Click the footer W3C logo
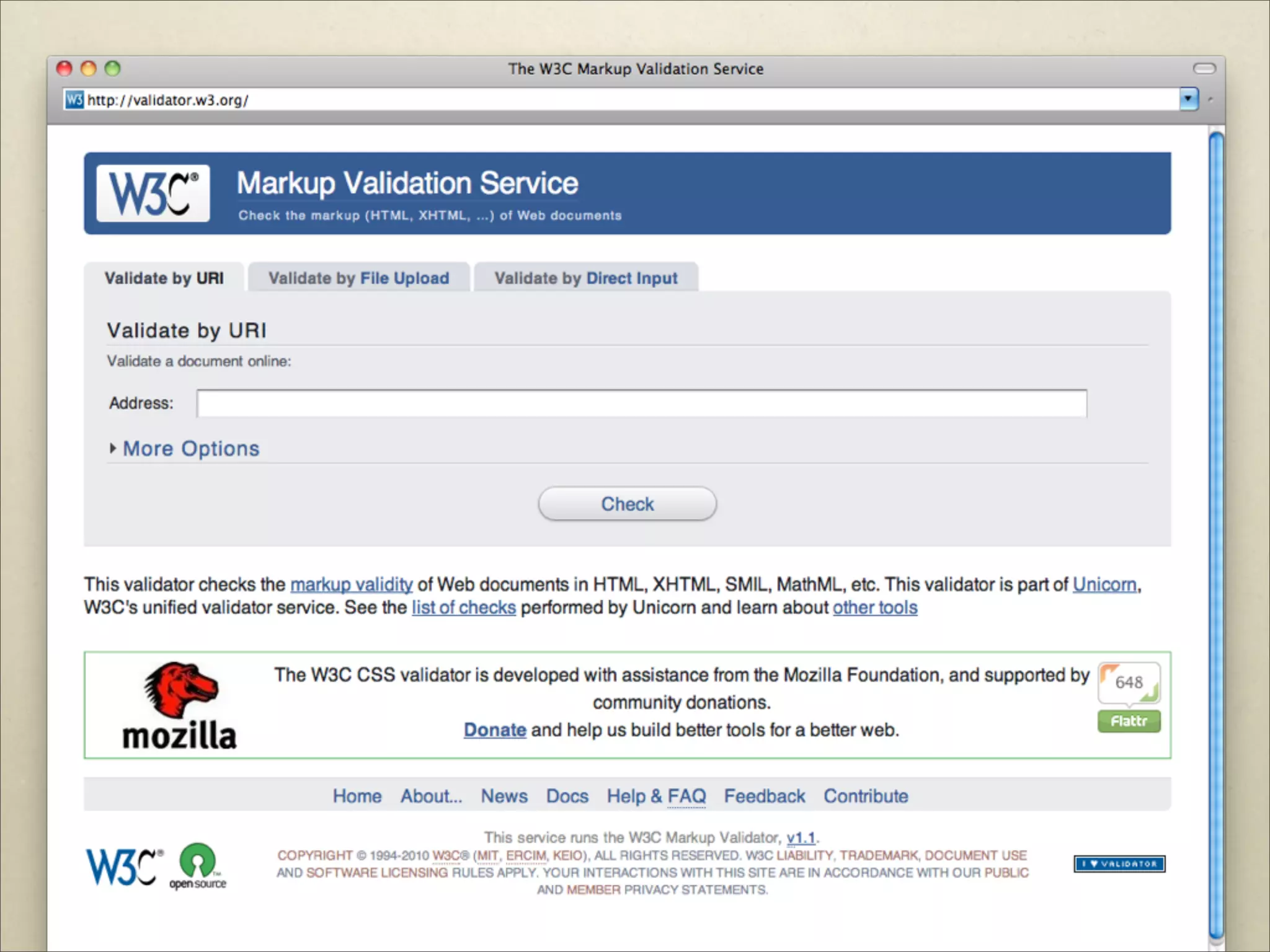 coord(124,866)
